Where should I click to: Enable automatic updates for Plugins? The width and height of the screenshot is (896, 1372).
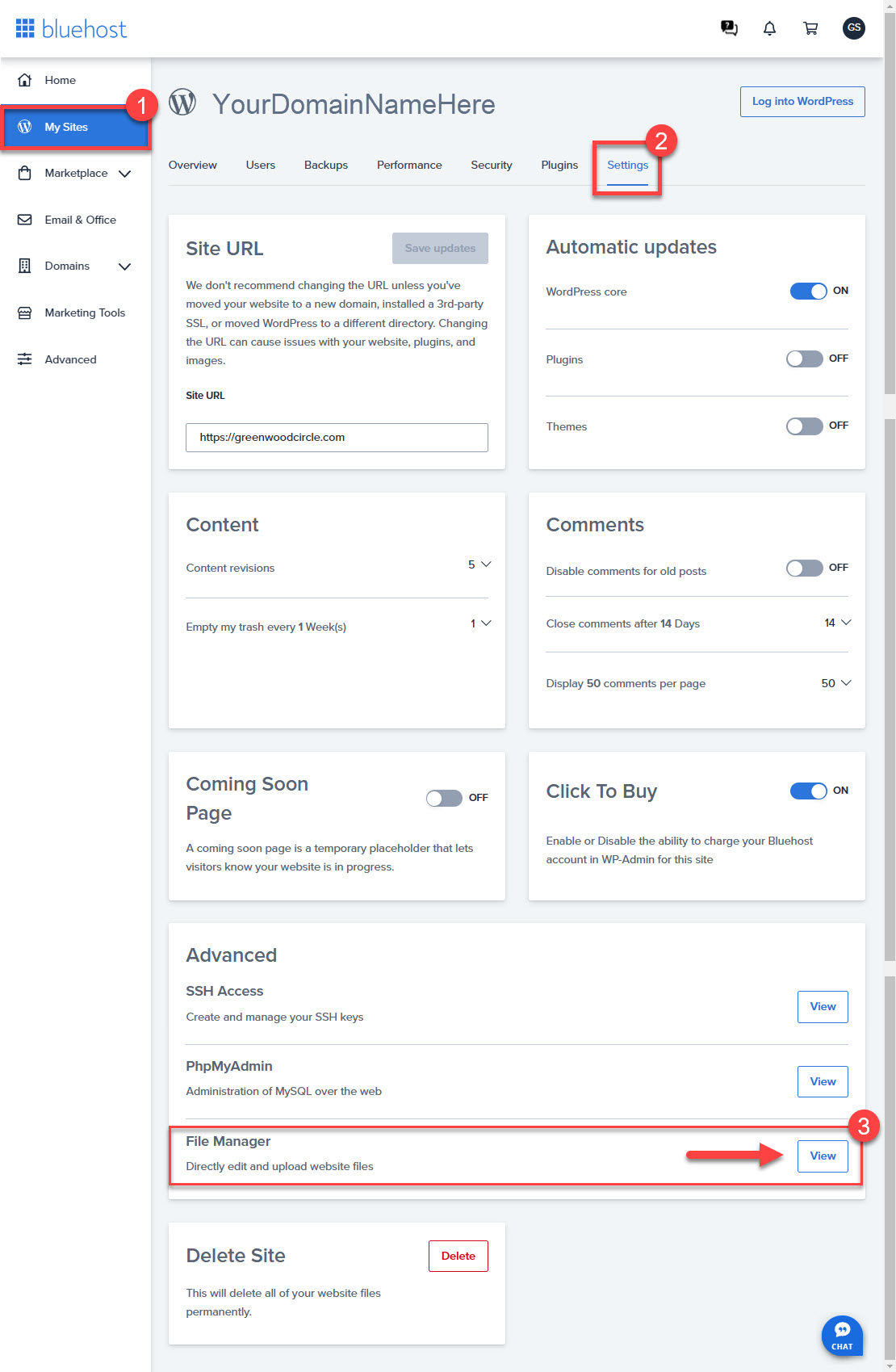(805, 359)
